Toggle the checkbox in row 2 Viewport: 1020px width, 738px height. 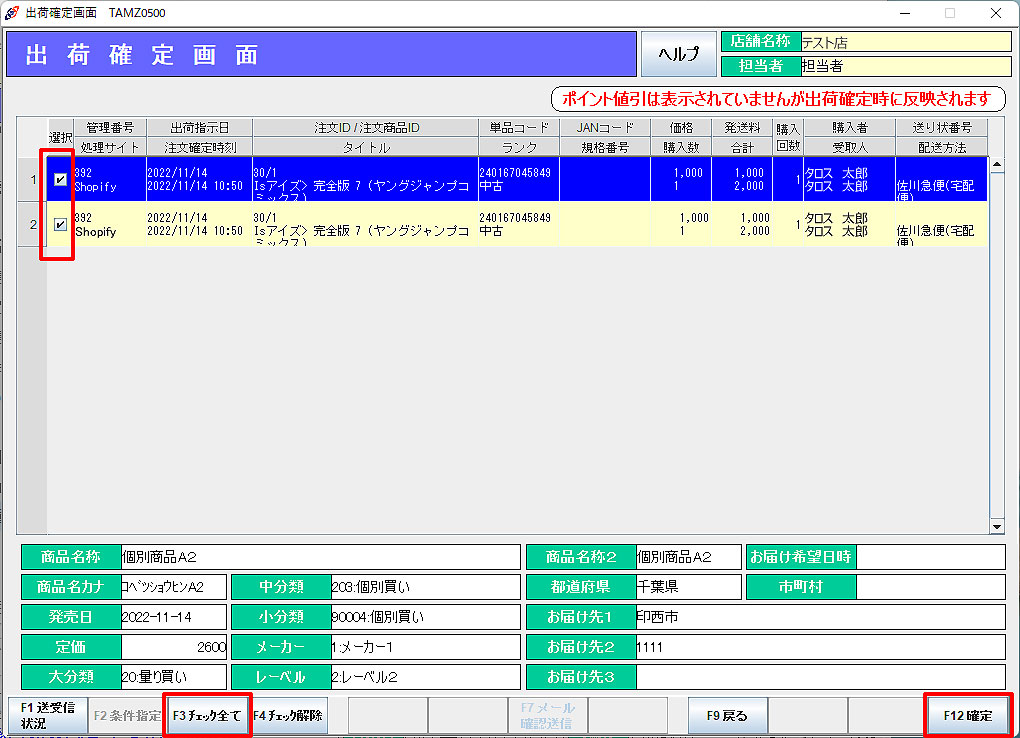61,225
